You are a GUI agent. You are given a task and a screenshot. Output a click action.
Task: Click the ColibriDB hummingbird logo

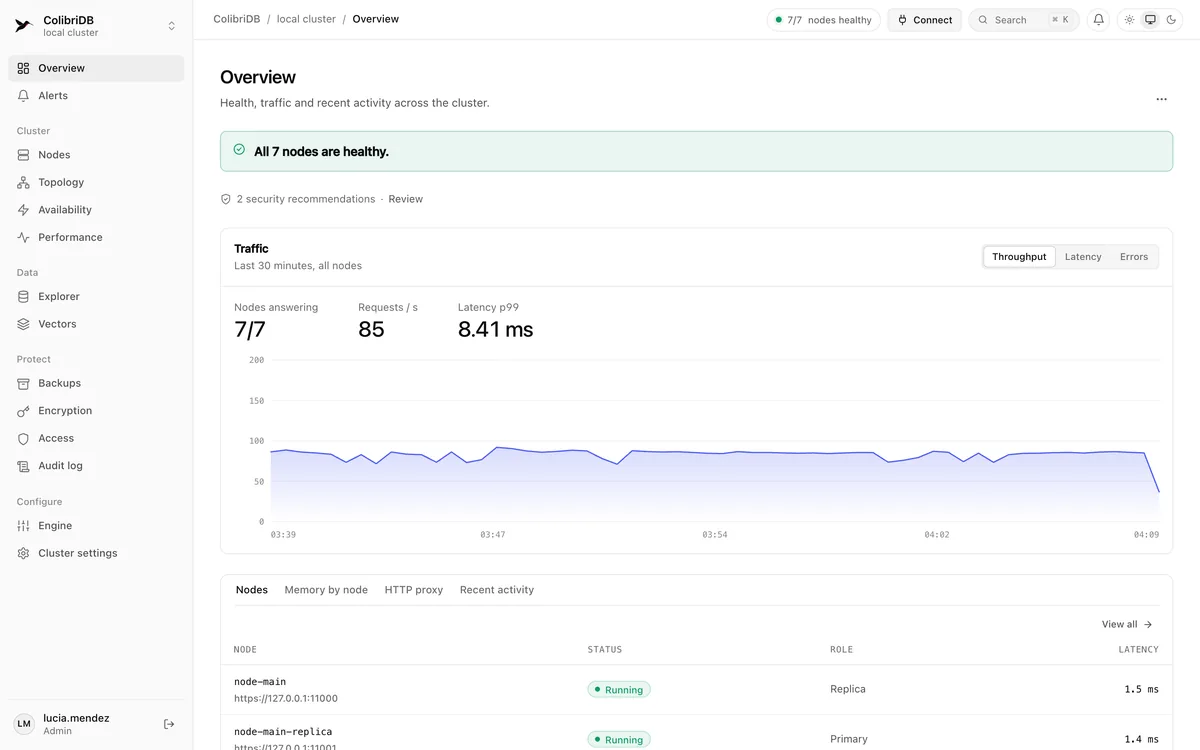[x=23, y=26]
